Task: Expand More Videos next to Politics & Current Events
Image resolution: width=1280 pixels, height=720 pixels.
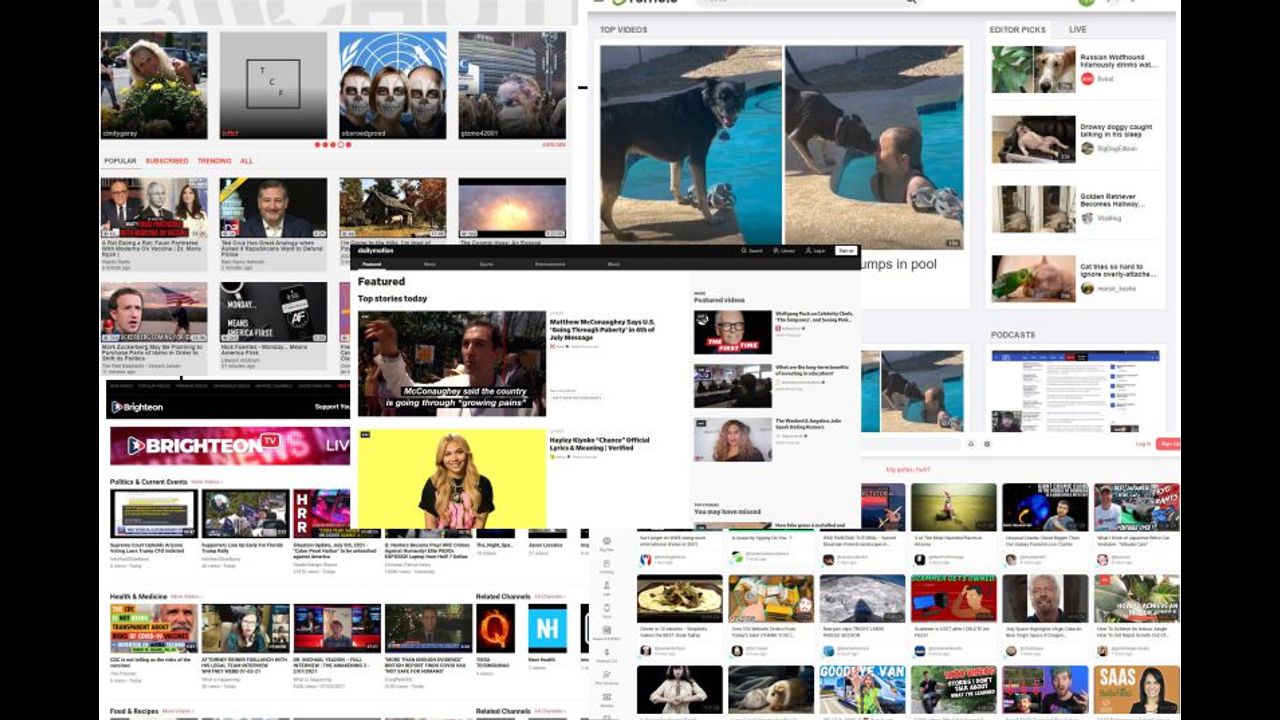Action: click(206, 482)
